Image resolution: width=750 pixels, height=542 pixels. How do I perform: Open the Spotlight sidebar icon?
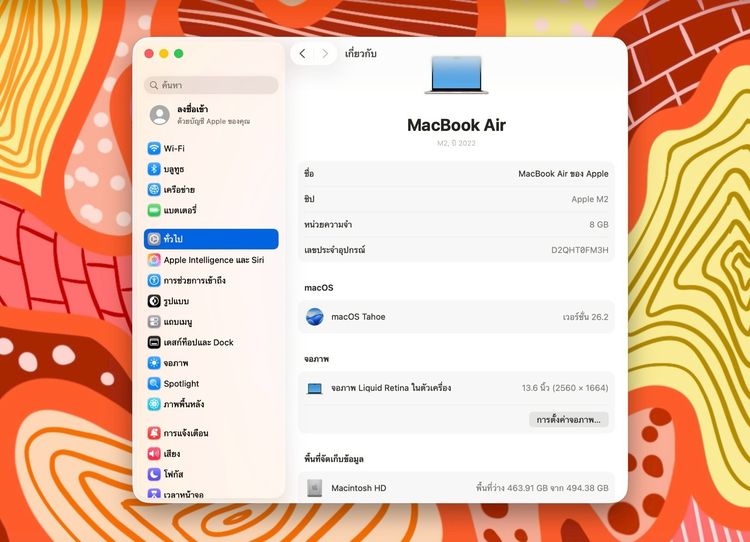point(154,383)
